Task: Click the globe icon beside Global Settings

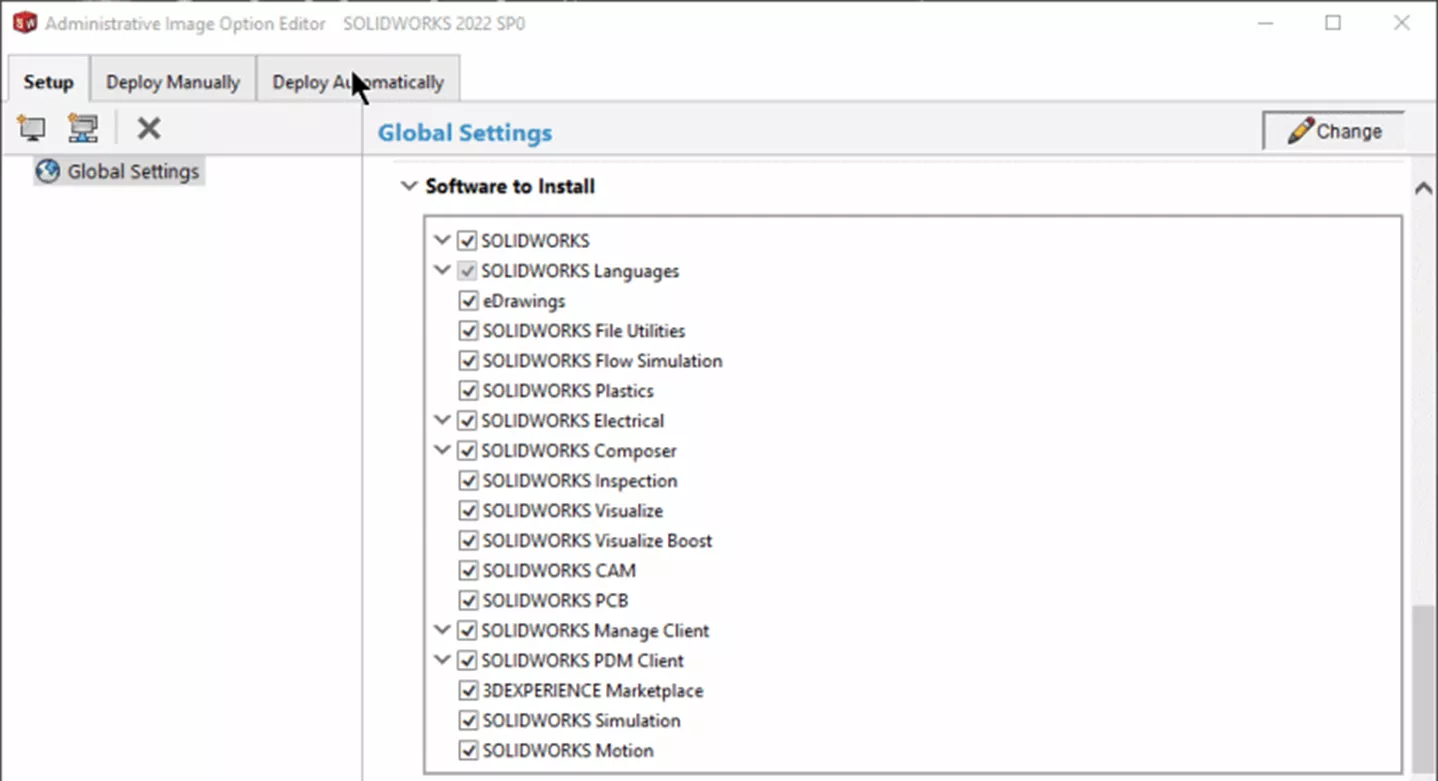Action: (47, 171)
